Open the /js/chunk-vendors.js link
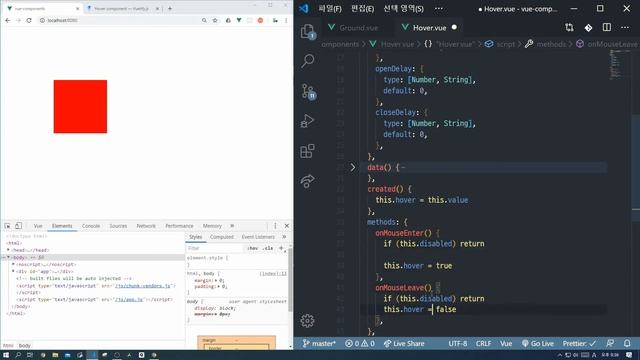Screen dimensions: 640x360 [x=143, y=286]
